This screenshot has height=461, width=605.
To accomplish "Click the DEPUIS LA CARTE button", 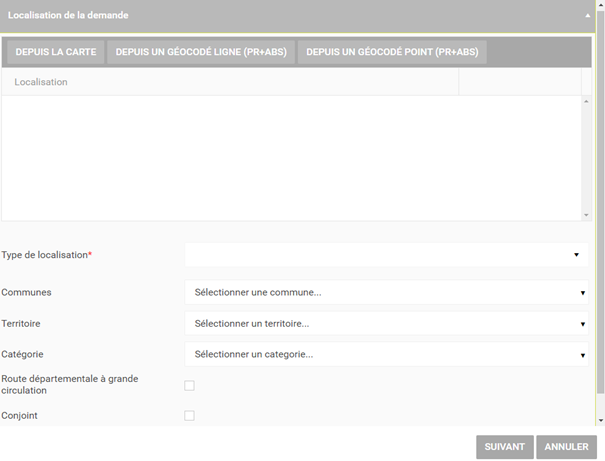I will (x=55, y=52).
